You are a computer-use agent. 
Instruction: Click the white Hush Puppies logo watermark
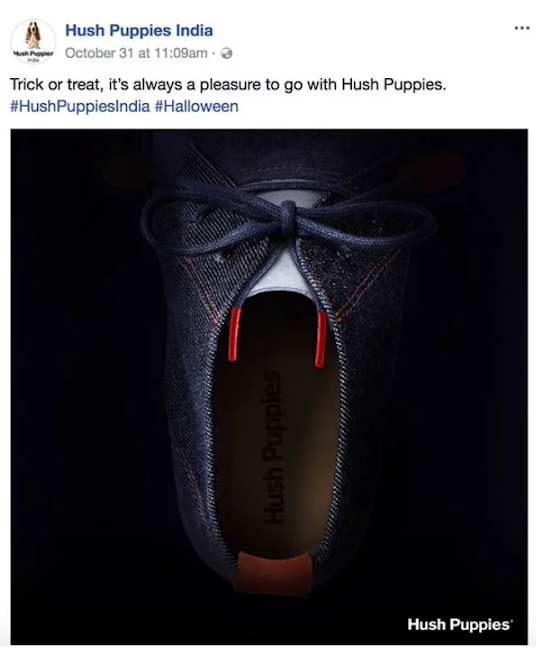(459, 625)
